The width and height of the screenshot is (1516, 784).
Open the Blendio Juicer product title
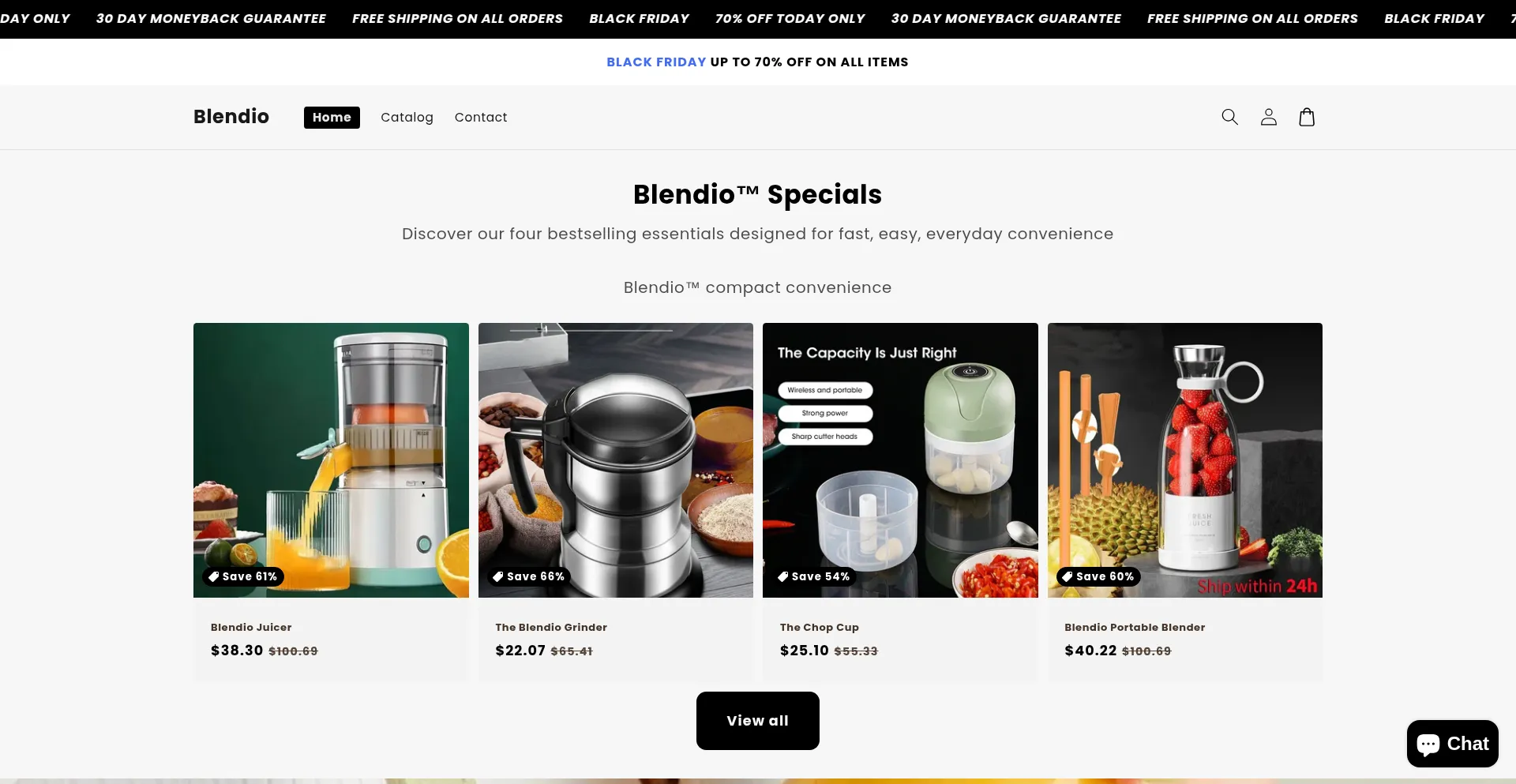[x=251, y=627]
